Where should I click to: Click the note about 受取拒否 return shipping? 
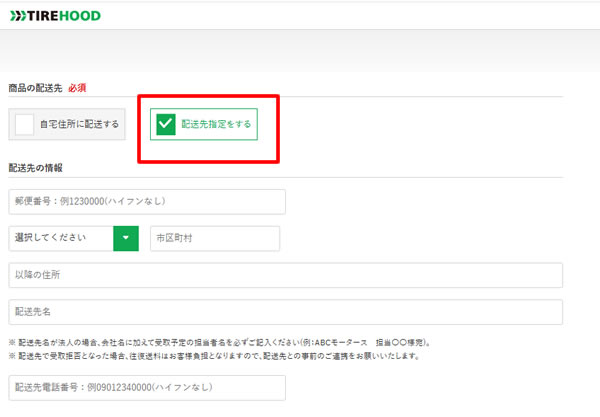220,356
